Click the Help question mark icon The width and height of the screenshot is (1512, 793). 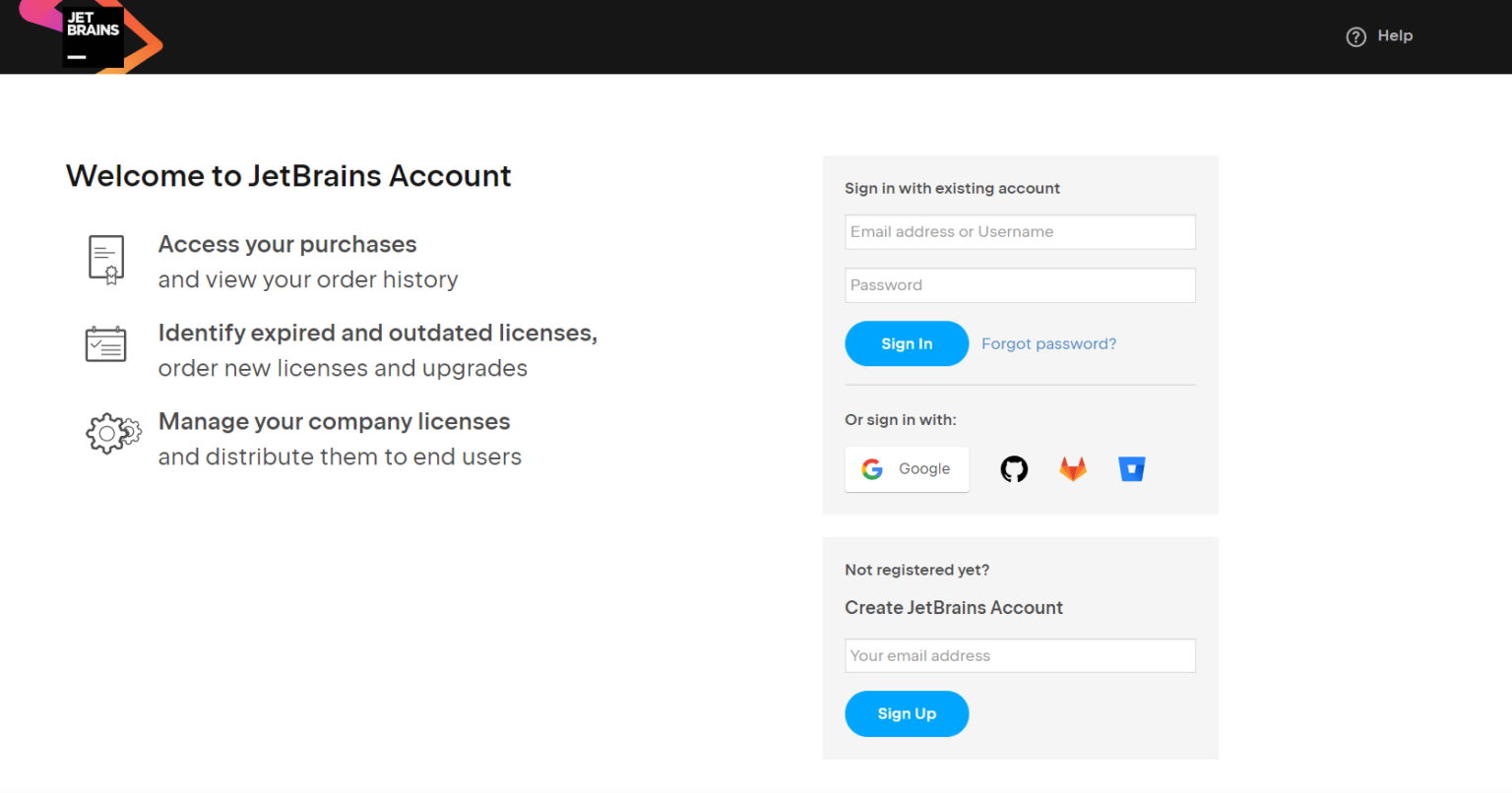(x=1355, y=36)
